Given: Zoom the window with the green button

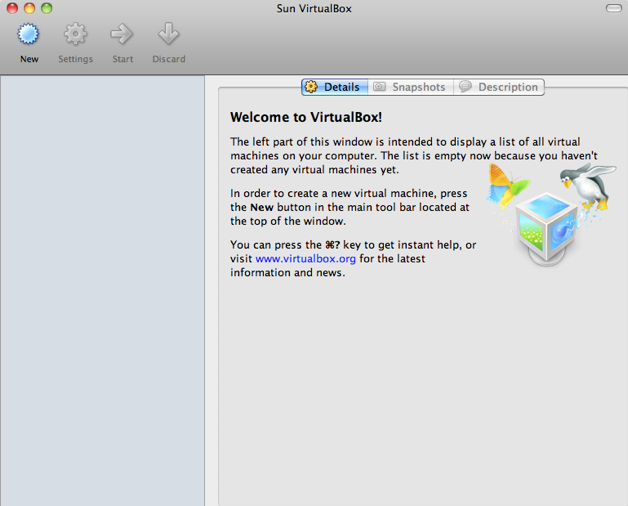Looking at the screenshot, I should [46, 8].
